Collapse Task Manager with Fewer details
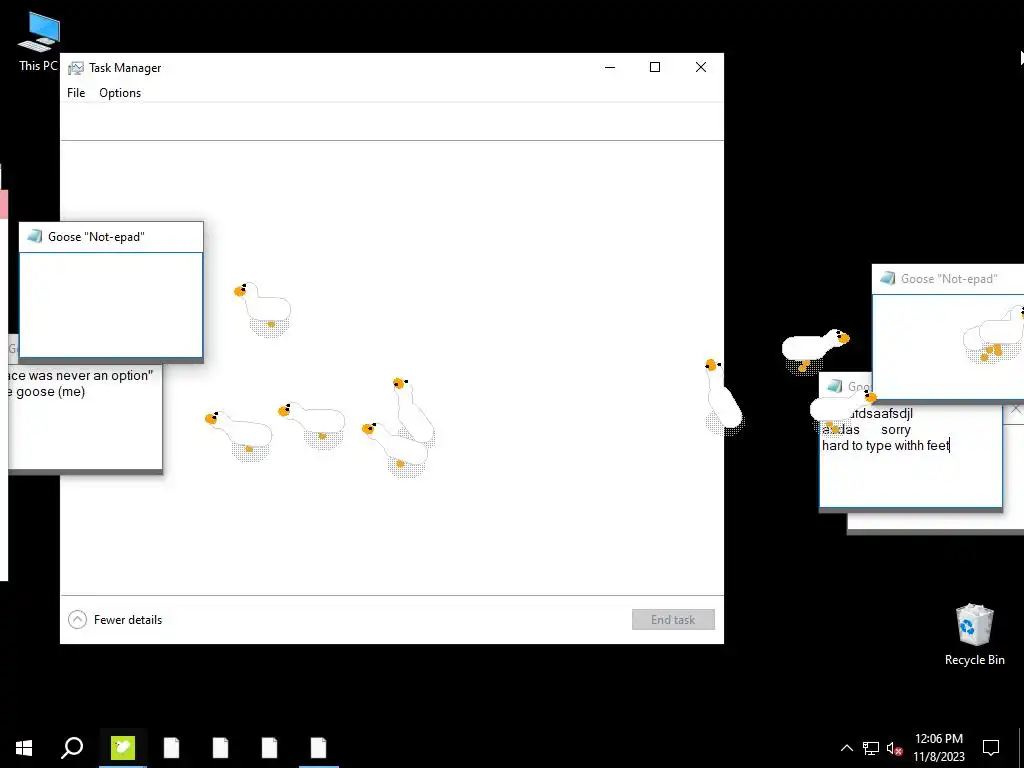Viewport: 1024px width, 768px height. (x=115, y=620)
